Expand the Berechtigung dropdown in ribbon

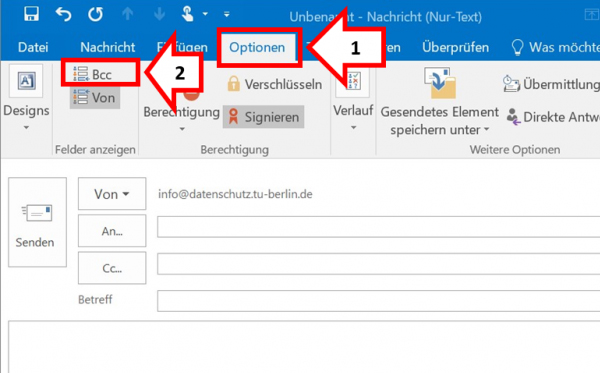(x=182, y=129)
